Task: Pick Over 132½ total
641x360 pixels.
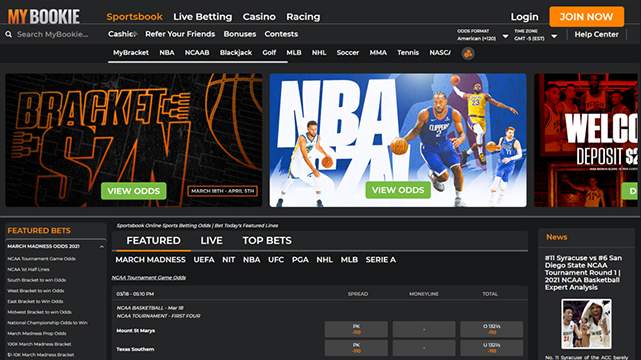Action: pos(492,329)
